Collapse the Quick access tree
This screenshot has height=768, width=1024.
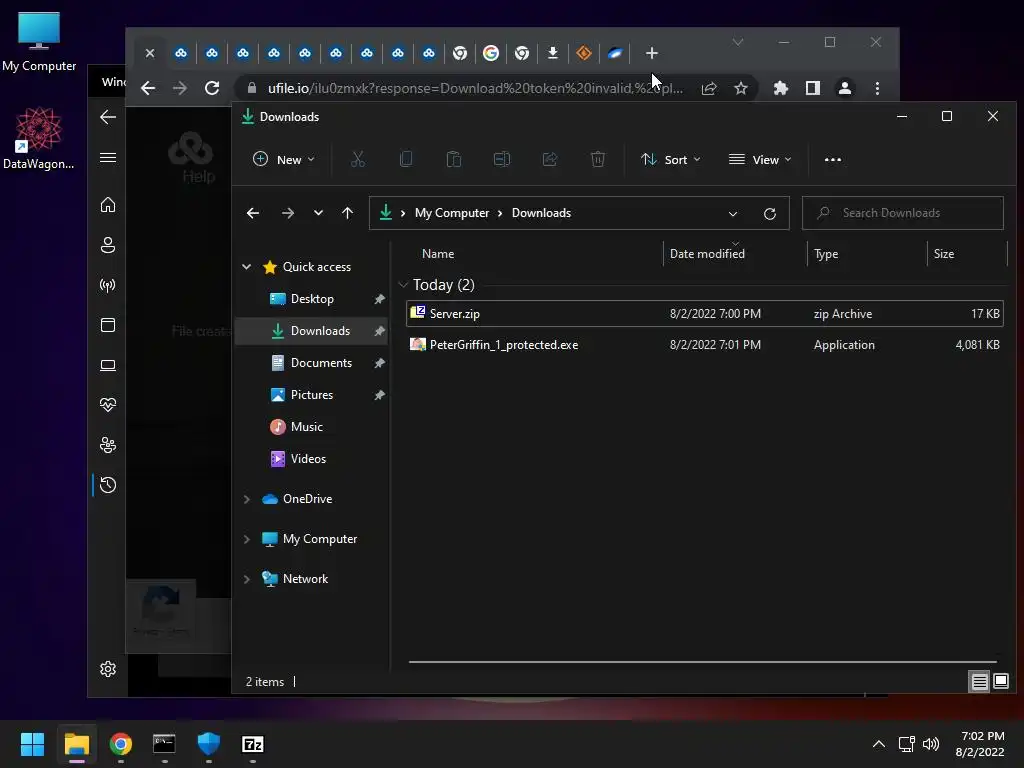(247, 266)
